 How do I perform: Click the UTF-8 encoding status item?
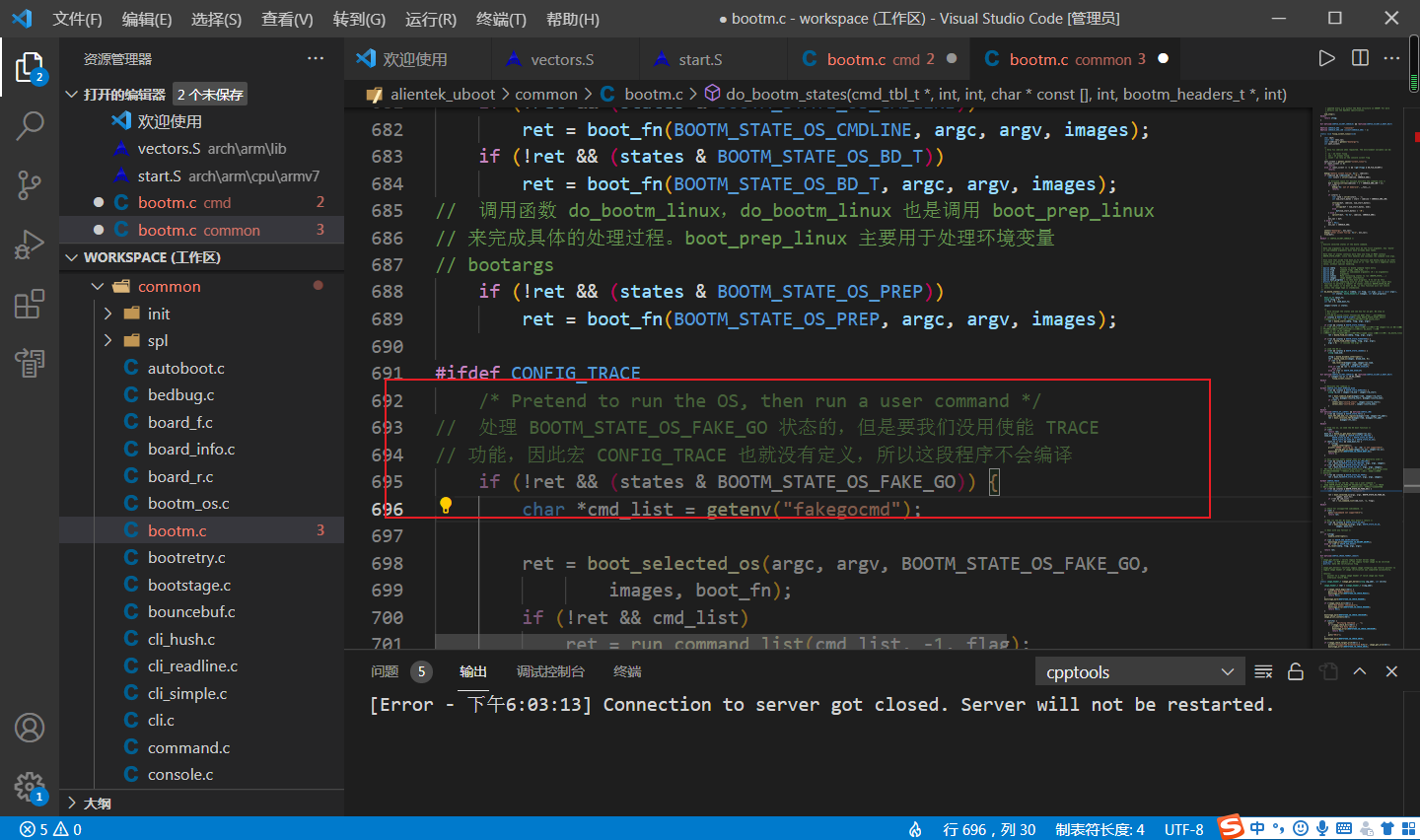coord(1183,829)
